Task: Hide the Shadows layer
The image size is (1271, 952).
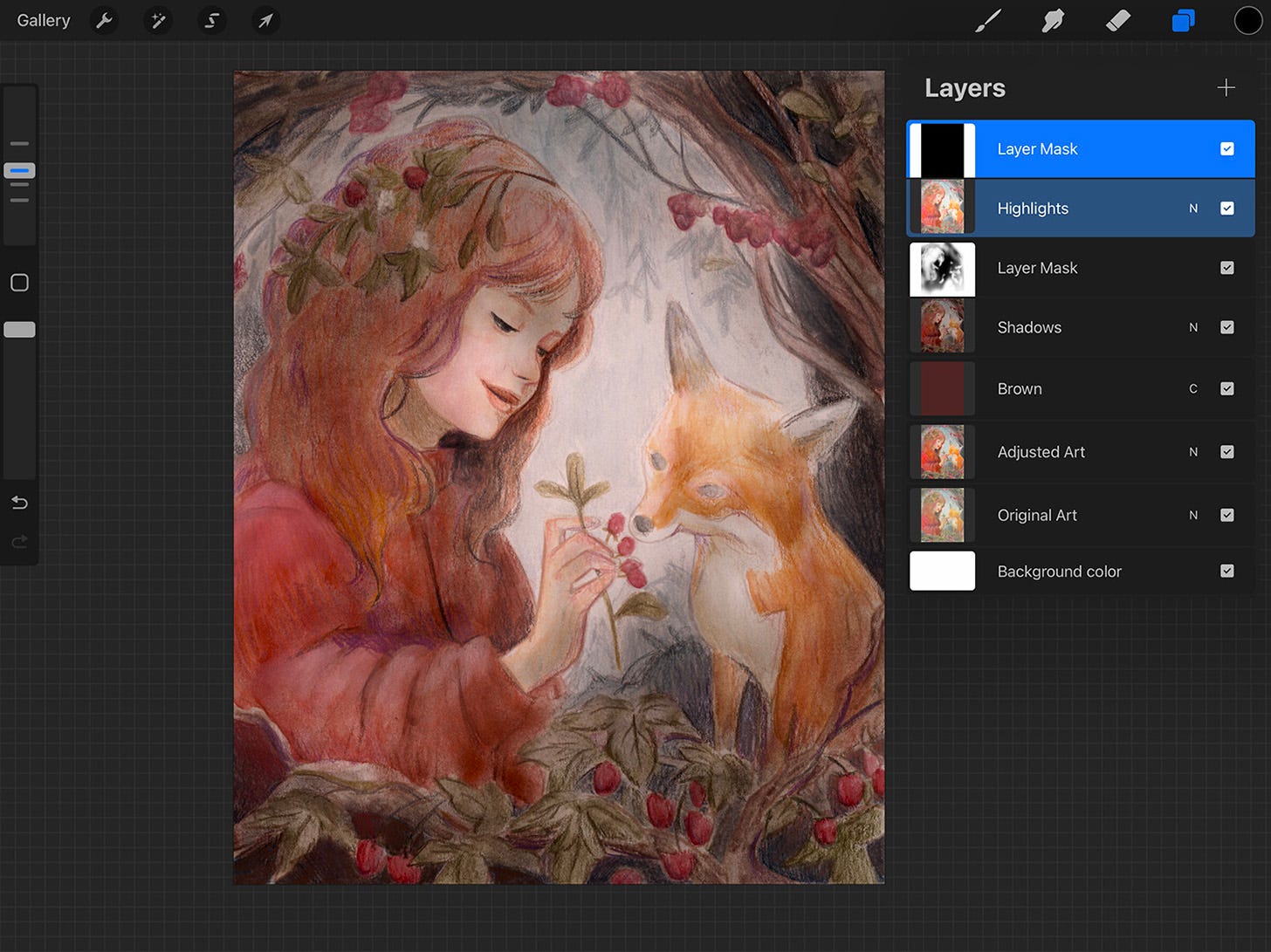Action: 1227,327
